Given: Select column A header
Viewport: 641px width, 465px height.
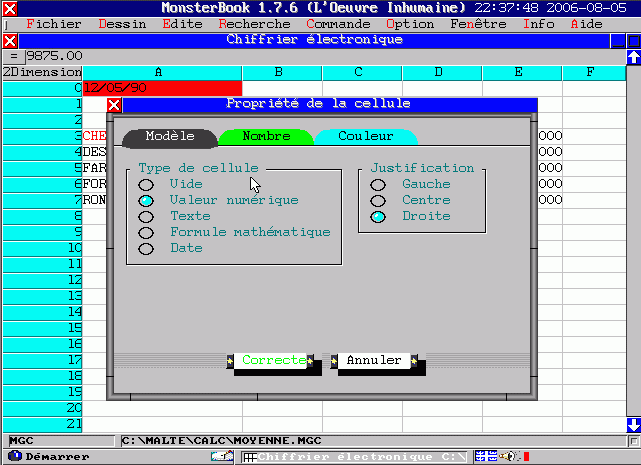Looking at the screenshot, I should 162,73.
